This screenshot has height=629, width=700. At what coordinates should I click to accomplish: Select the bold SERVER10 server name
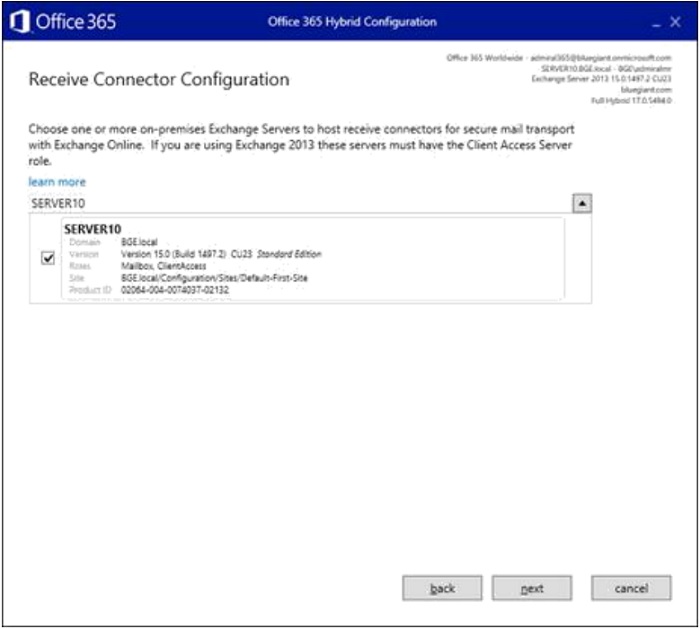point(92,229)
